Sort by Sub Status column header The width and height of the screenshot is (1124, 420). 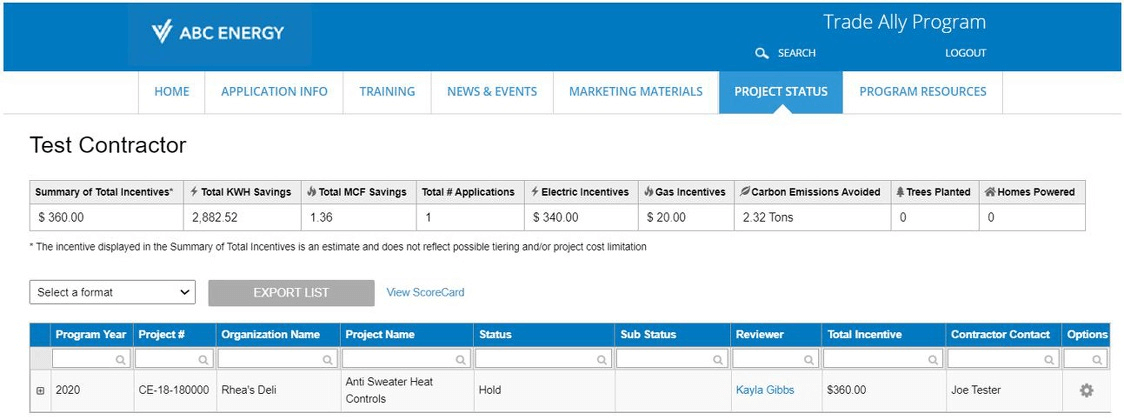pyautogui.click(x=672, y=335)
